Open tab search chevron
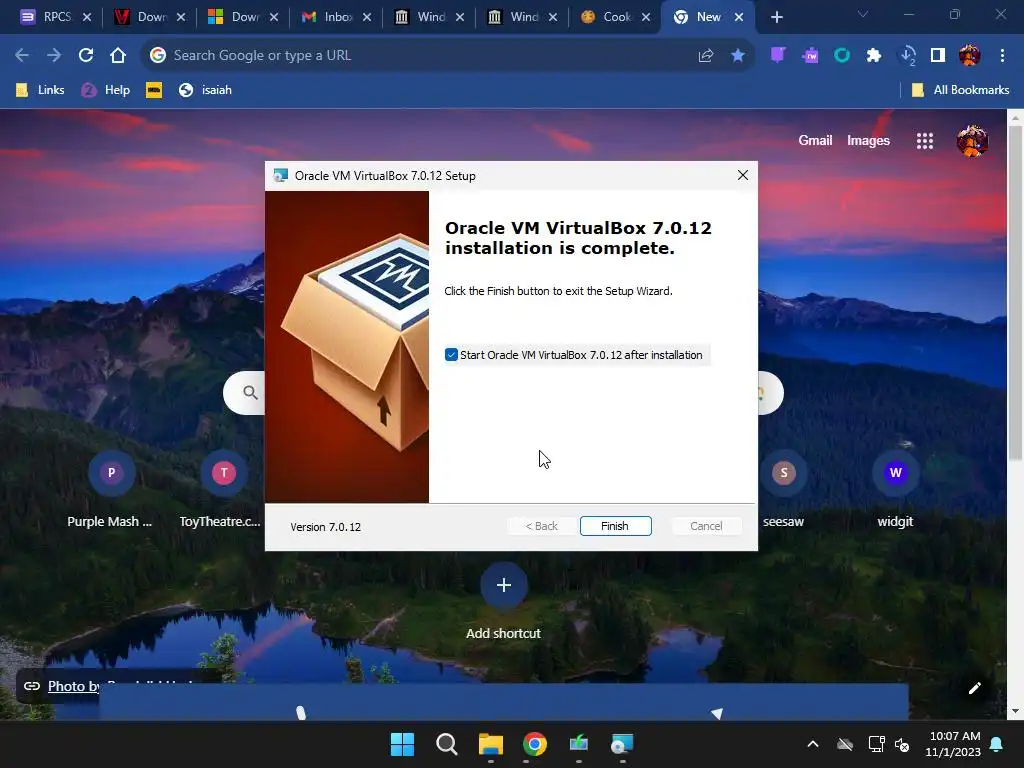Viewport: 1024px width, 768px height. point(863,14)
